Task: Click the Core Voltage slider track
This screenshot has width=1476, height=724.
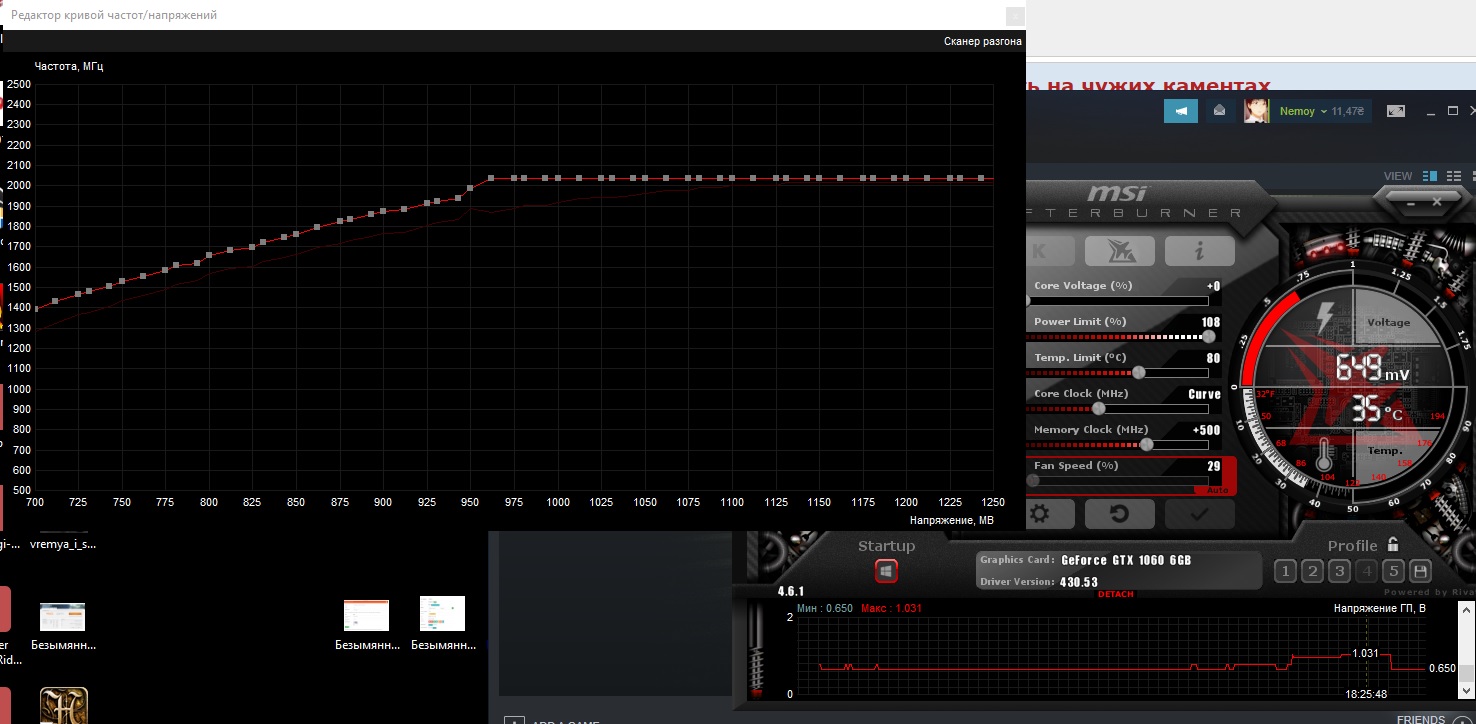Action: click(x=1118, y=301)
